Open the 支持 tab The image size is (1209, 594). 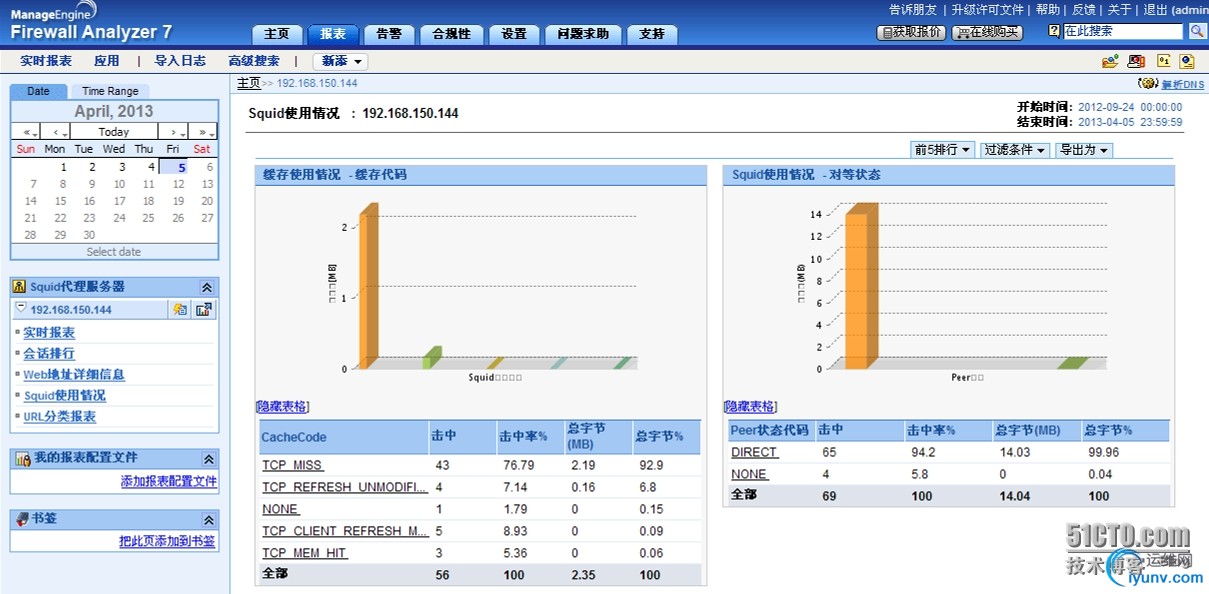(x=652, y=33)
